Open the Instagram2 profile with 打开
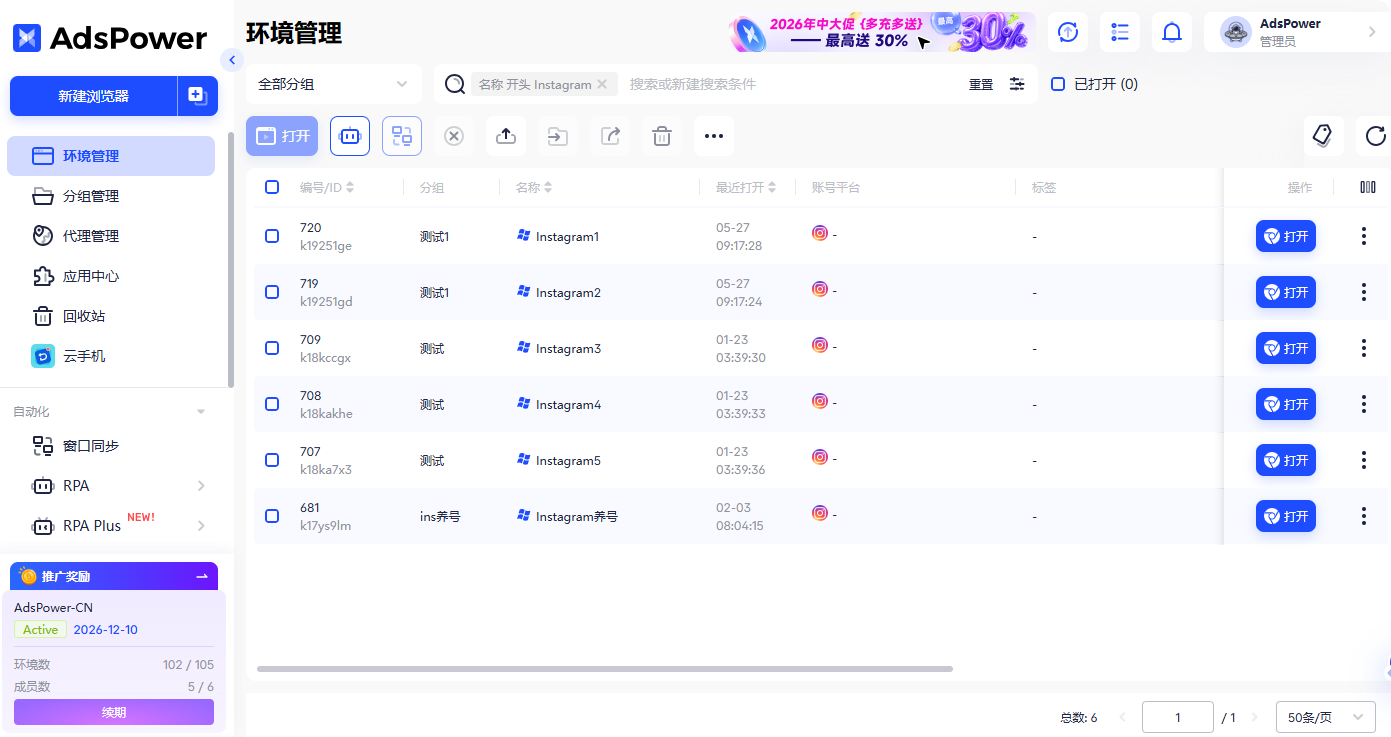 coord(1286,292)
